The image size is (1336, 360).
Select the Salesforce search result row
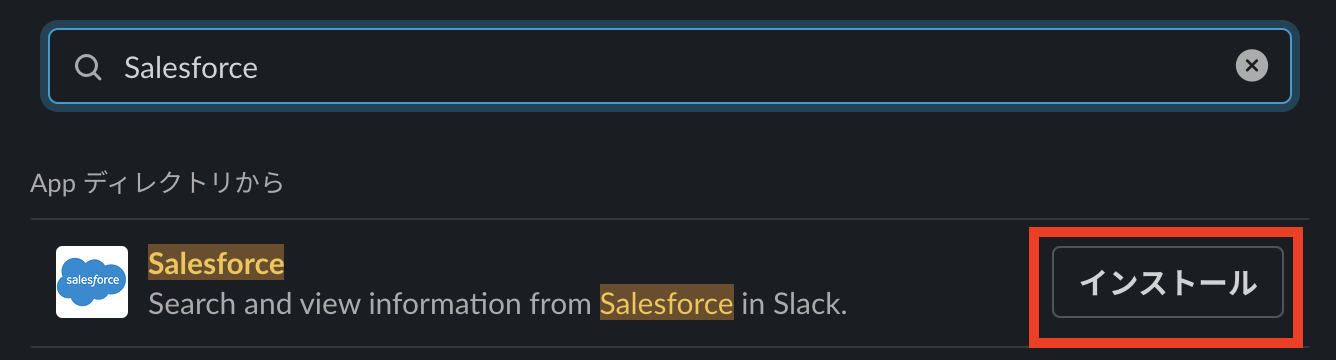tap(669, 283)
